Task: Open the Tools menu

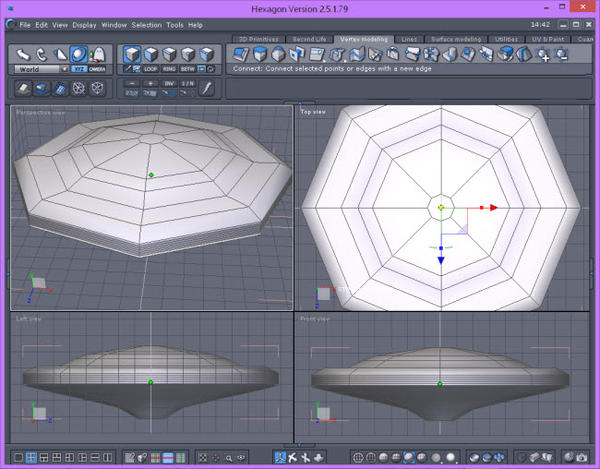Action: pos(175,24)
